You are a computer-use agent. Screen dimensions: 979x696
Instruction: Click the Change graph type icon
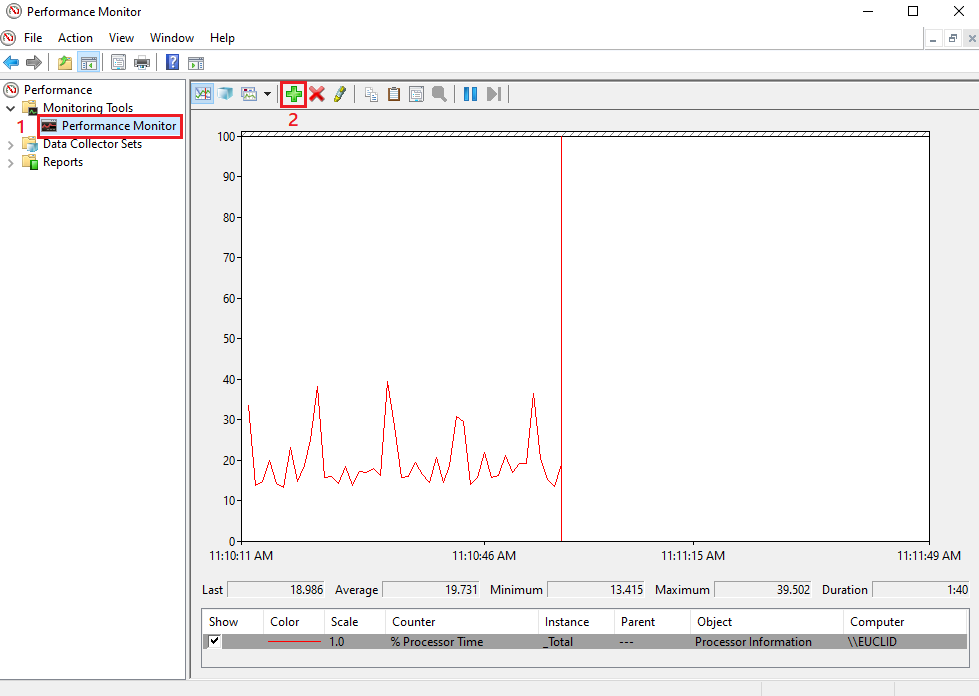pos(249,94)
